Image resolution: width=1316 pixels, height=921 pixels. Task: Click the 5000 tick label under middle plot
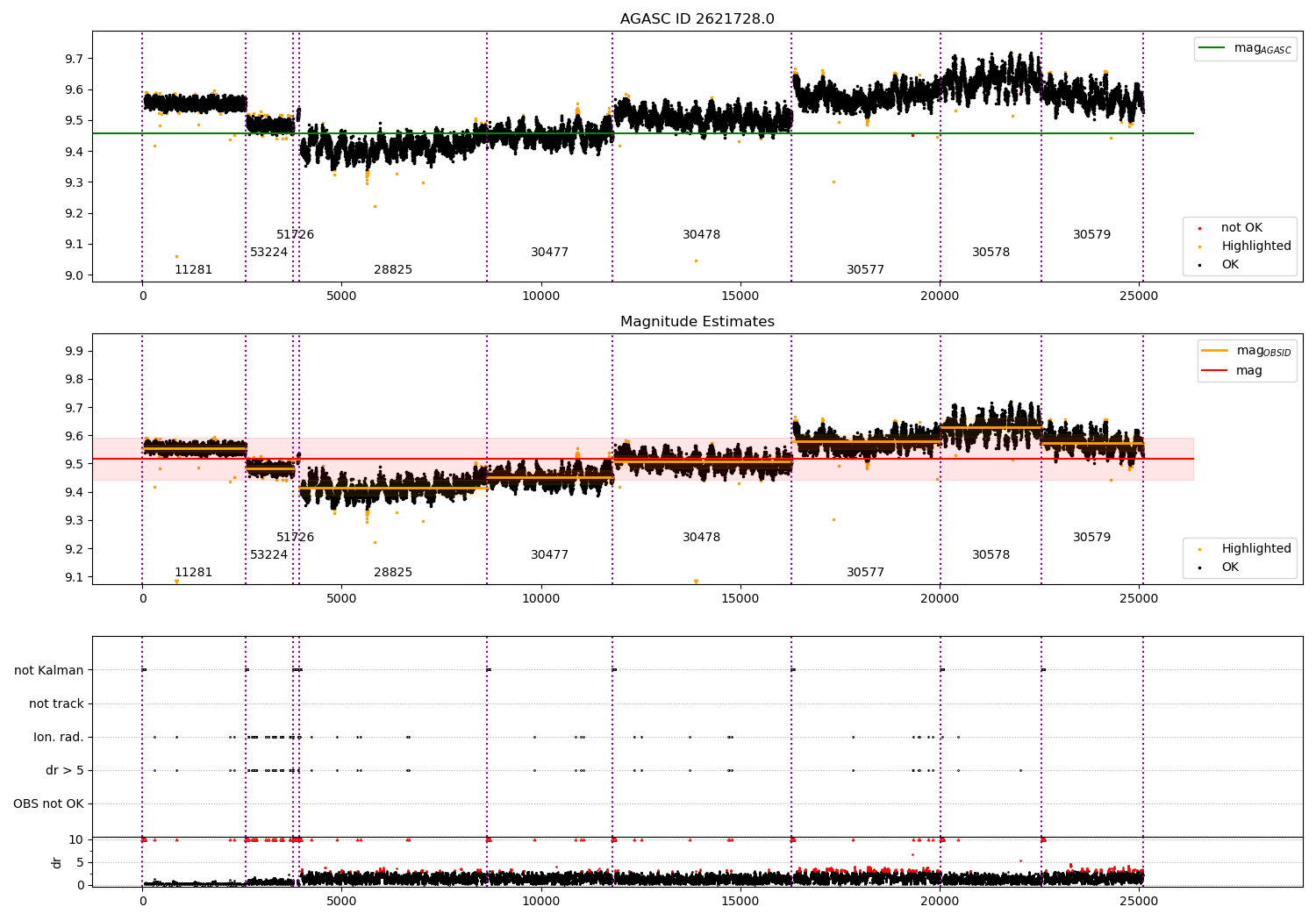(341, 599)
